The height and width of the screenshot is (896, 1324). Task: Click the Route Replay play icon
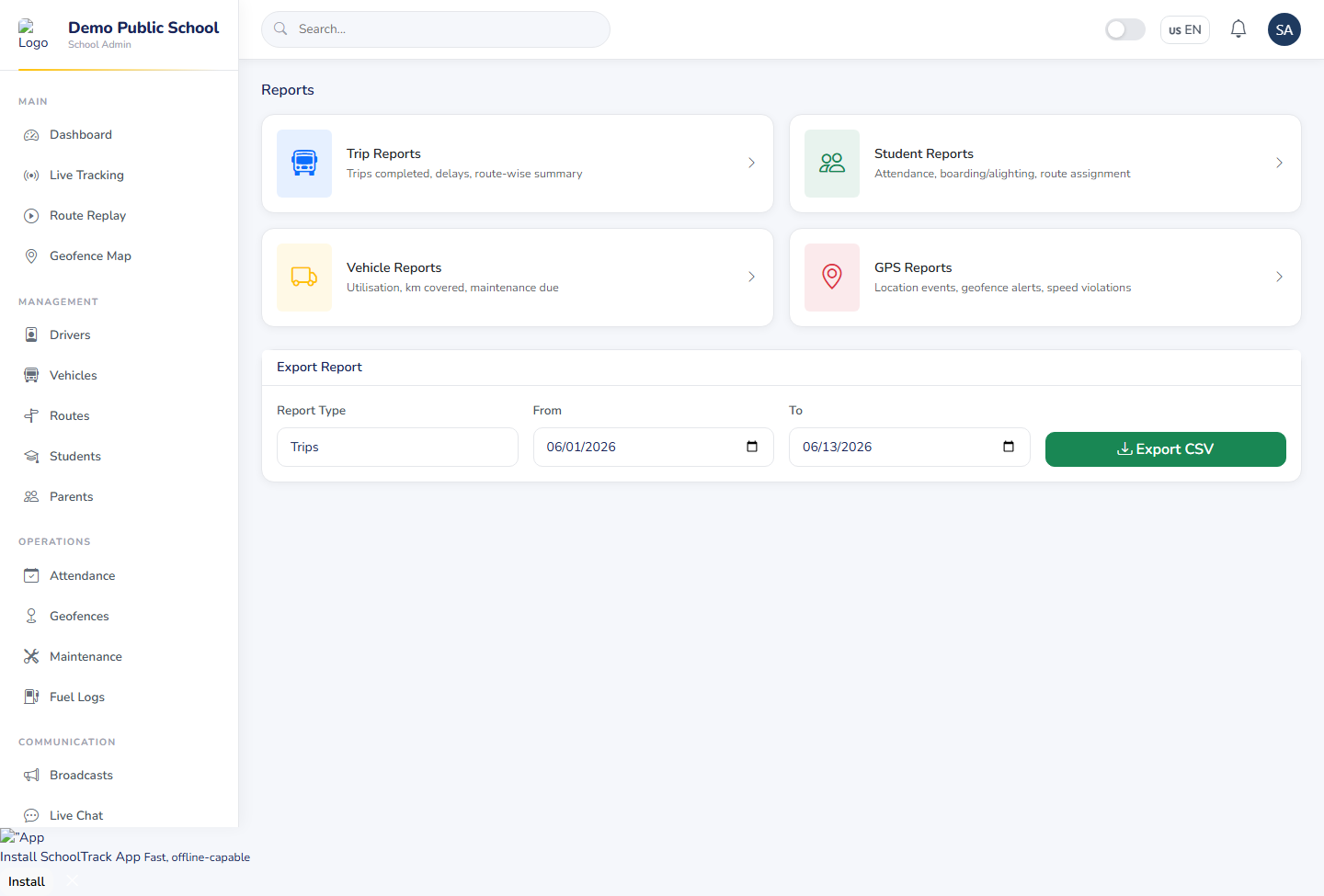[31, 216]
